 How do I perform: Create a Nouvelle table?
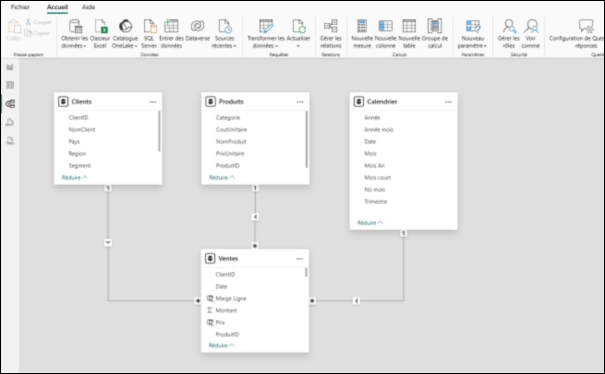coord(409,34)
